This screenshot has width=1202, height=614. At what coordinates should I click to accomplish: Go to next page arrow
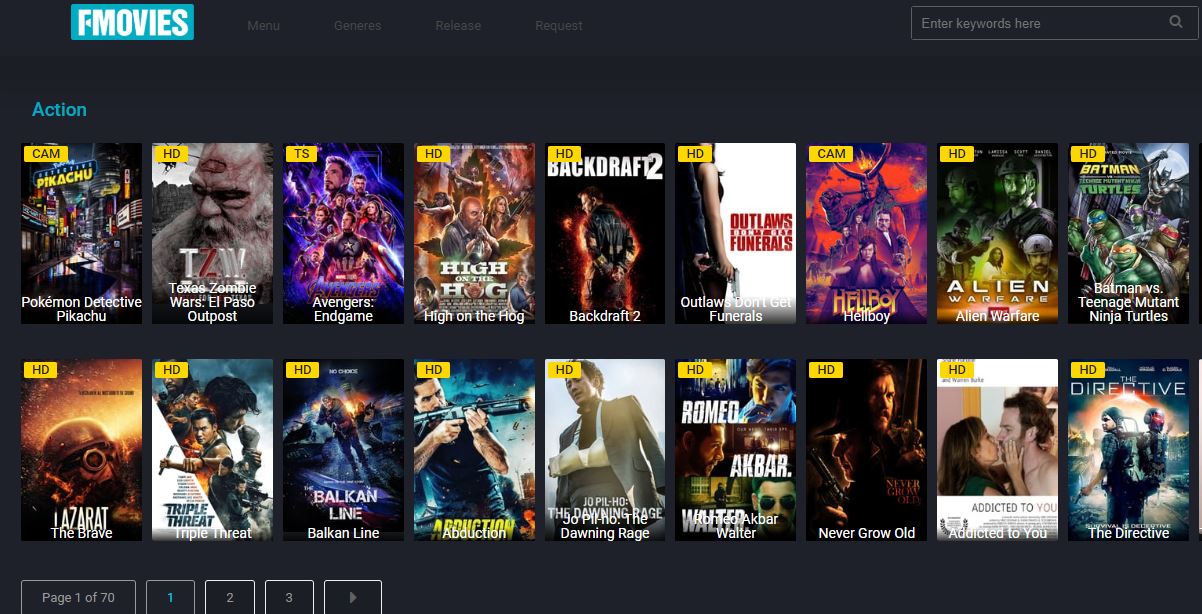tap(352, 597)
